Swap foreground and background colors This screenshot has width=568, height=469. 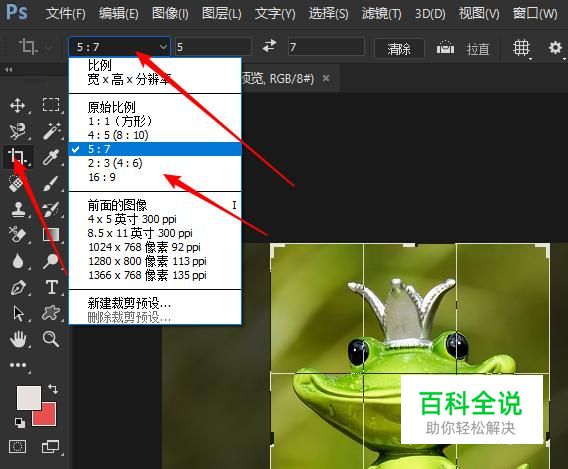click(x=53, y=389)
